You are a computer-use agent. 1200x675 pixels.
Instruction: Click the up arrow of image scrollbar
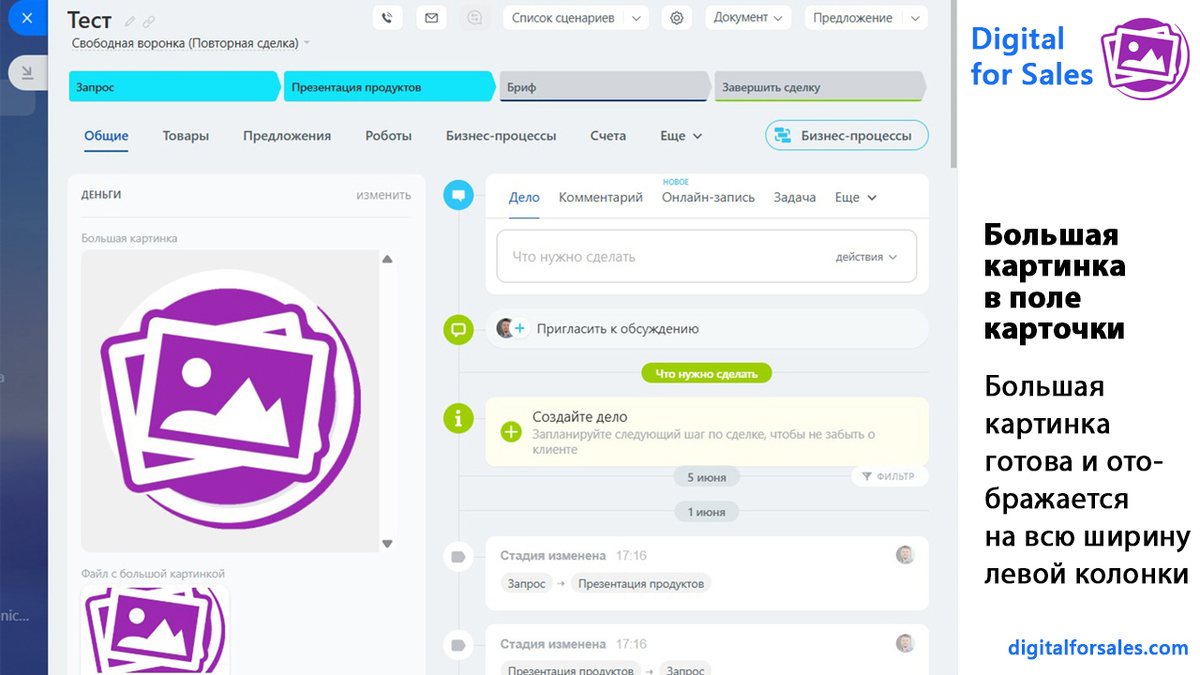pos(388,259)
